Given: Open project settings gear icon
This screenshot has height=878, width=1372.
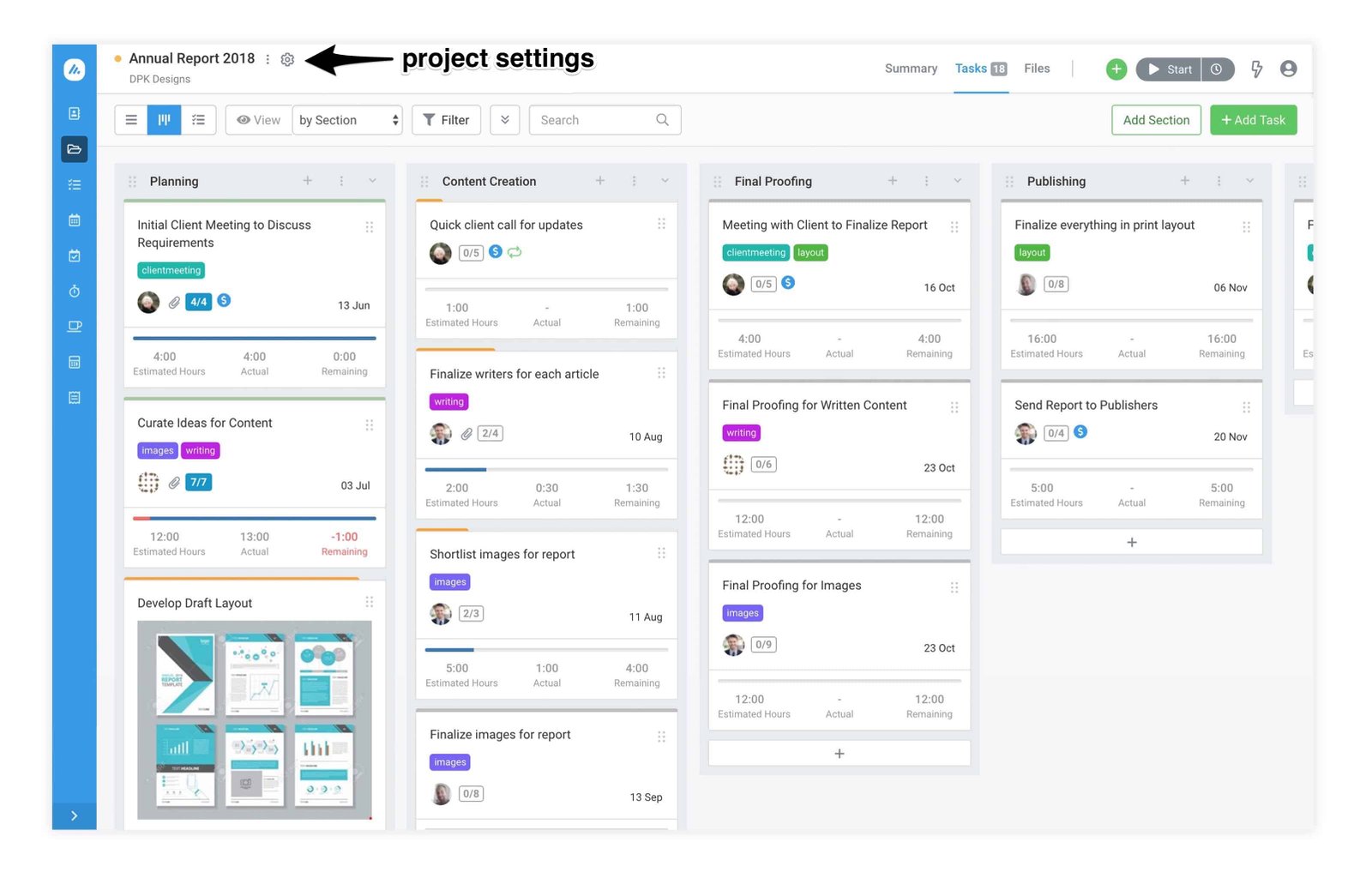Looking at the screenshot, I should click(x=287, y=59).
